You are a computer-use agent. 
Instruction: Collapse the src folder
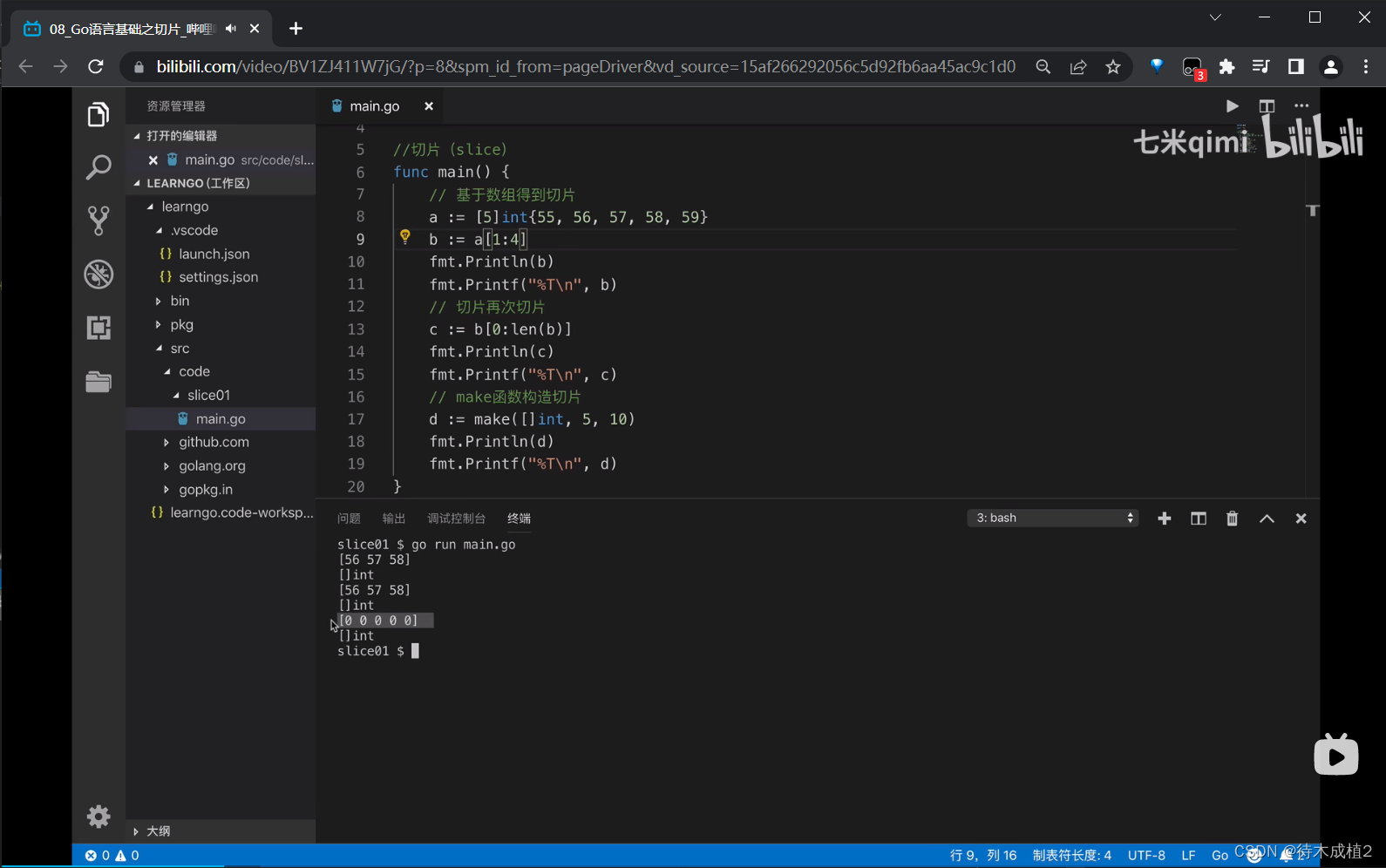click(160, 348)
